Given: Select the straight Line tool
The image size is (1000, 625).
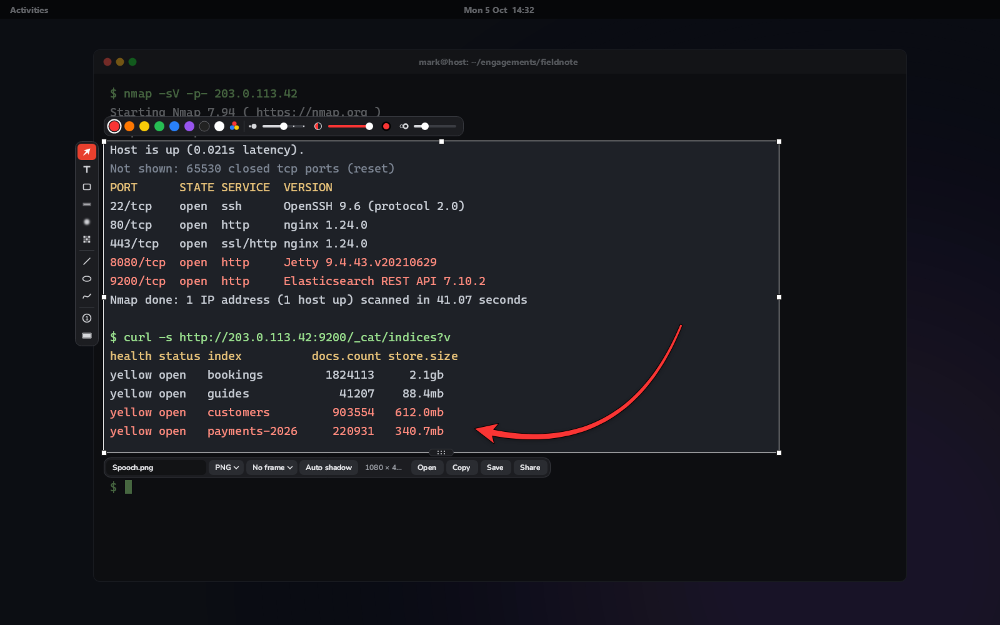Looking at the screenshot, I should 87,261.
